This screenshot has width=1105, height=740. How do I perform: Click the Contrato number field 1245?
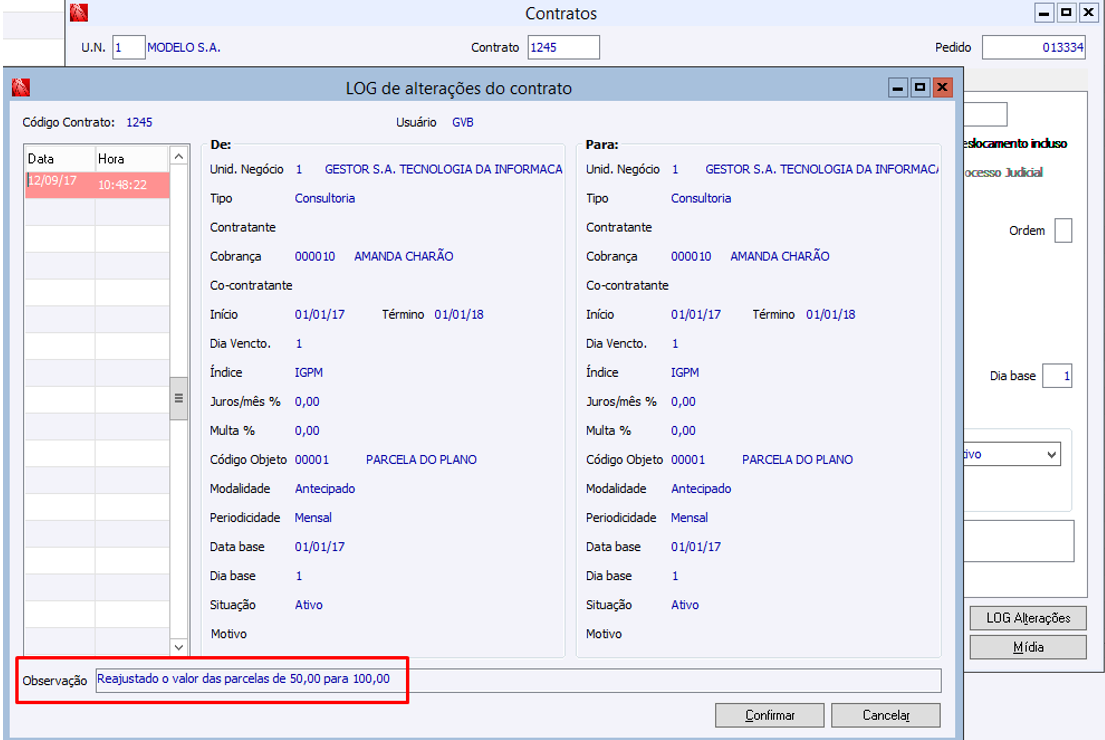564,47
